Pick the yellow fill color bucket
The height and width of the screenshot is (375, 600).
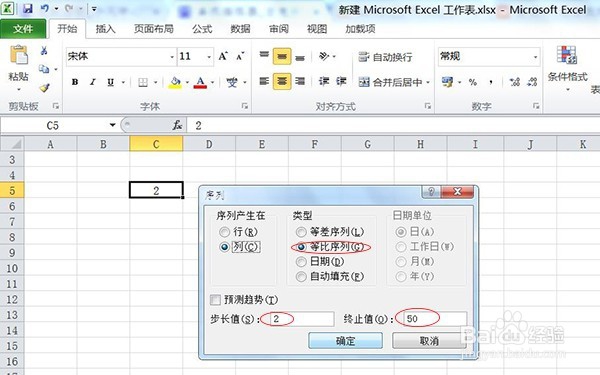click(175, 82)
